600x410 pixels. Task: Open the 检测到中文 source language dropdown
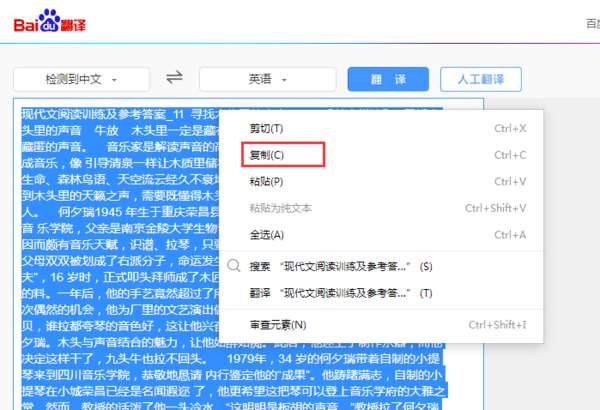pos(81,79)
